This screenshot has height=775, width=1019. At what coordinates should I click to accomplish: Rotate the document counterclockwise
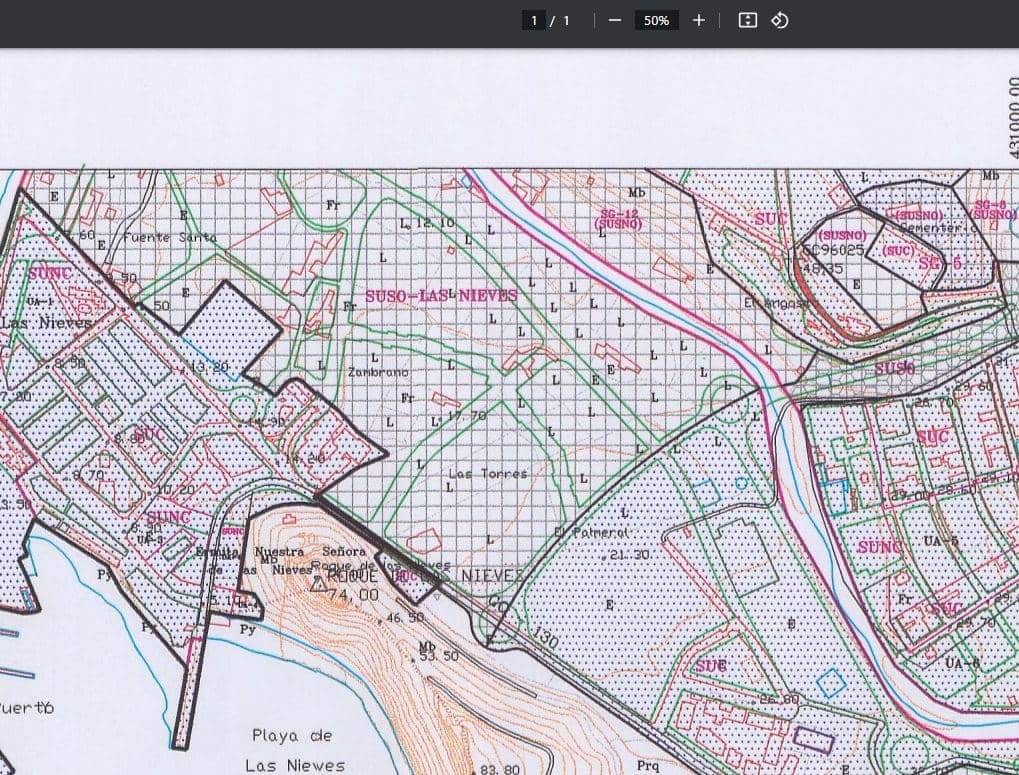click(780, 20)
